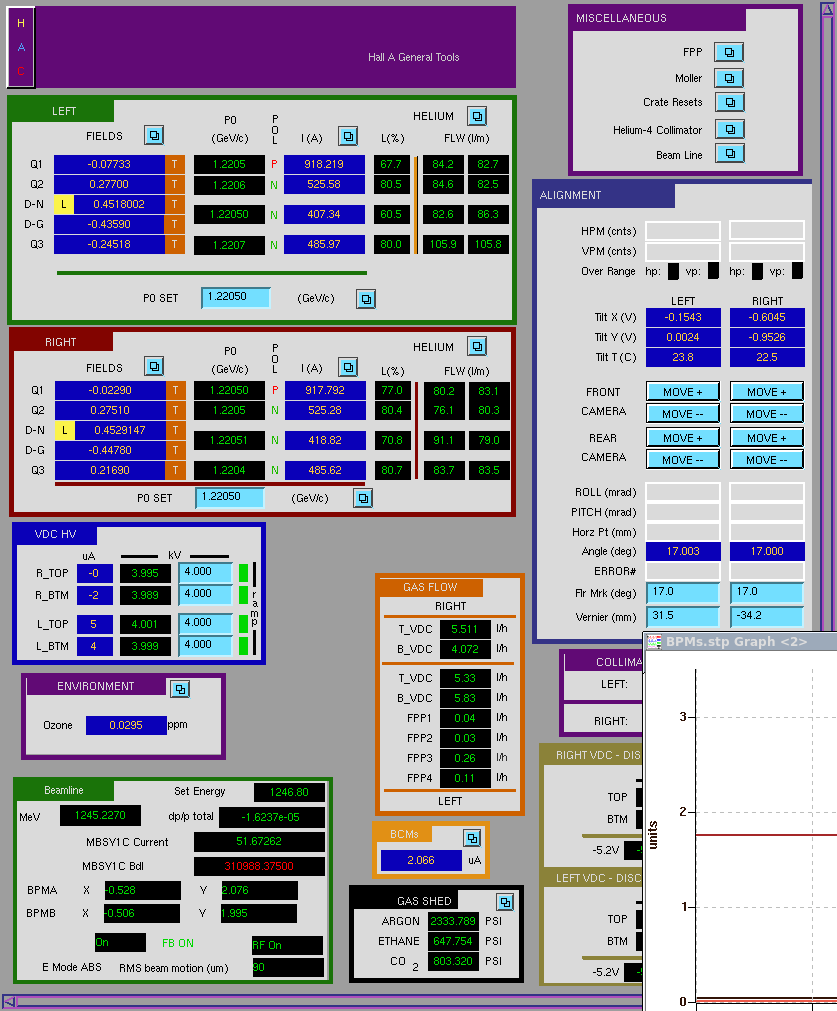Image resolution: width=837 pixels, height=1011 pixels.
Task: Click FB ON status text
Action: tap(177, 943)
